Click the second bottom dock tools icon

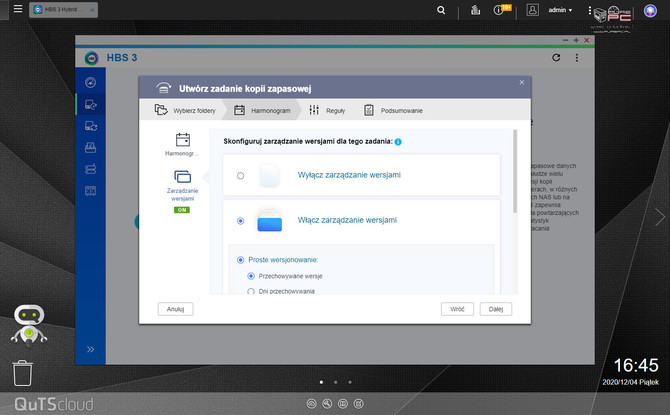pos(327,403)
